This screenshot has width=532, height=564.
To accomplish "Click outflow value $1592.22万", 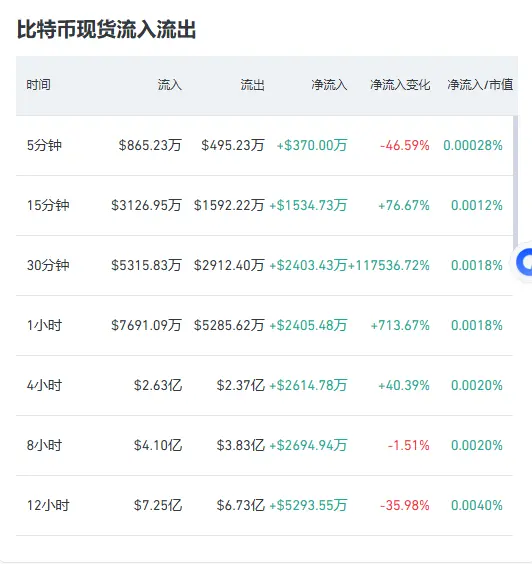I will pos(229,205).
